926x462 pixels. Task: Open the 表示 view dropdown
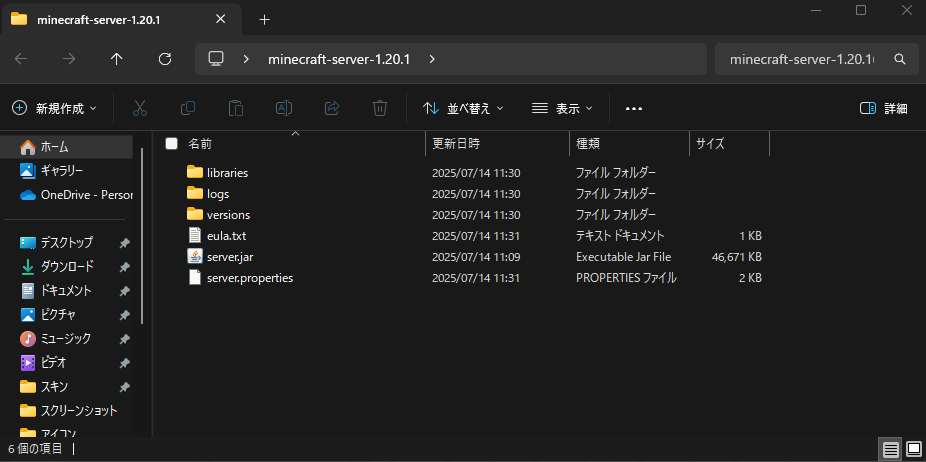coord(562,108)
